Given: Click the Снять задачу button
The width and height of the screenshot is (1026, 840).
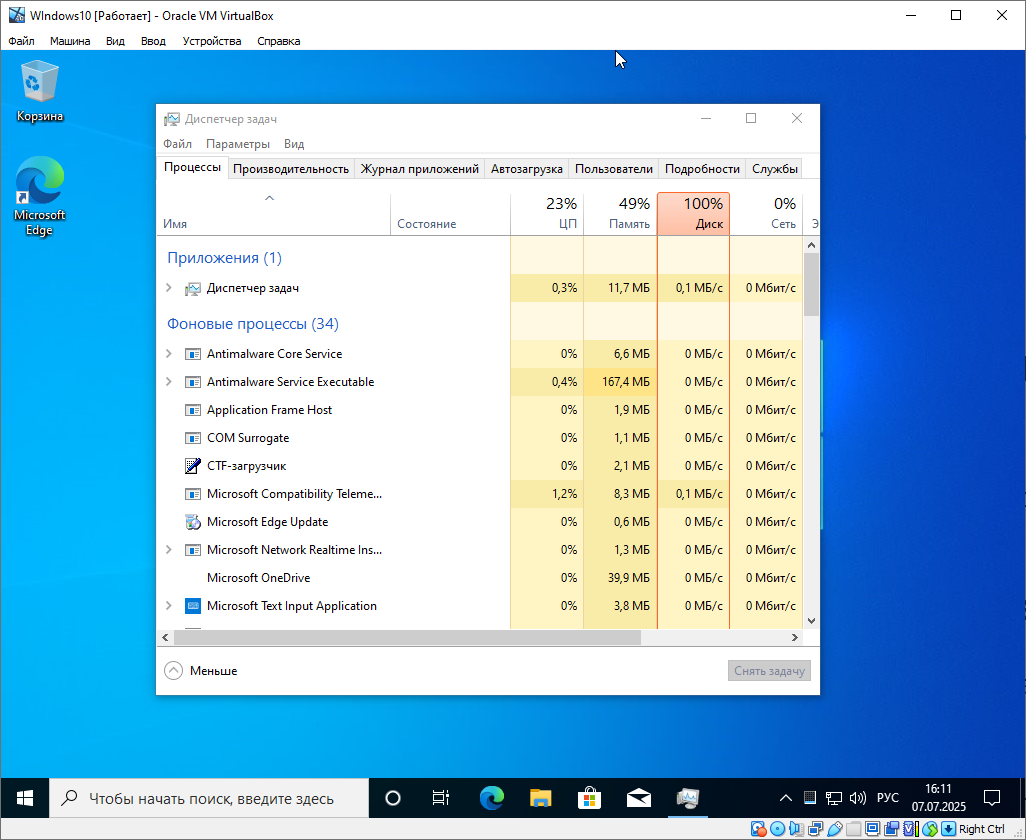Looking at the screenshot, I should 770,671.
